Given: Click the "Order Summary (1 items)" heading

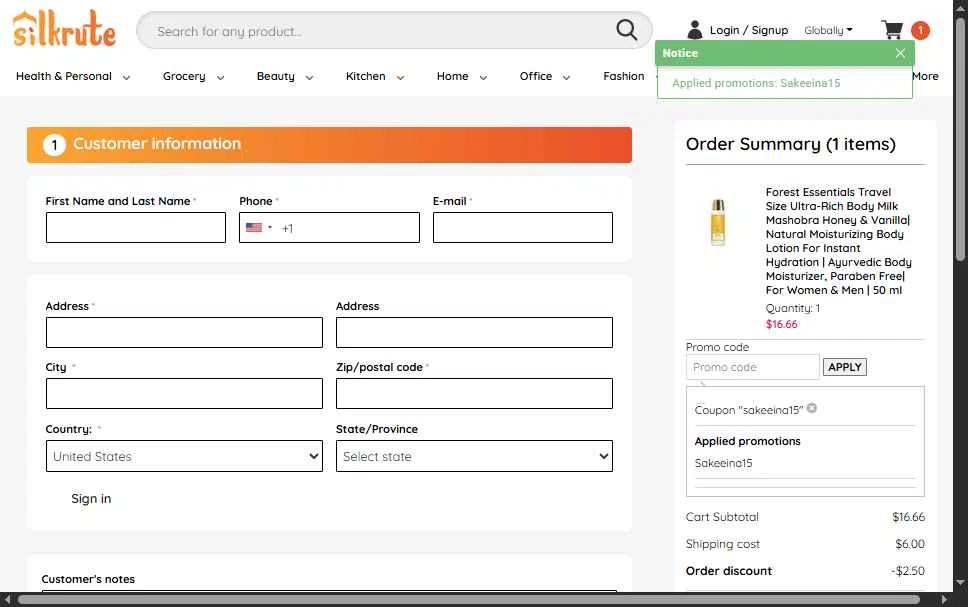Looking at the screenshot, I should 790,144.
